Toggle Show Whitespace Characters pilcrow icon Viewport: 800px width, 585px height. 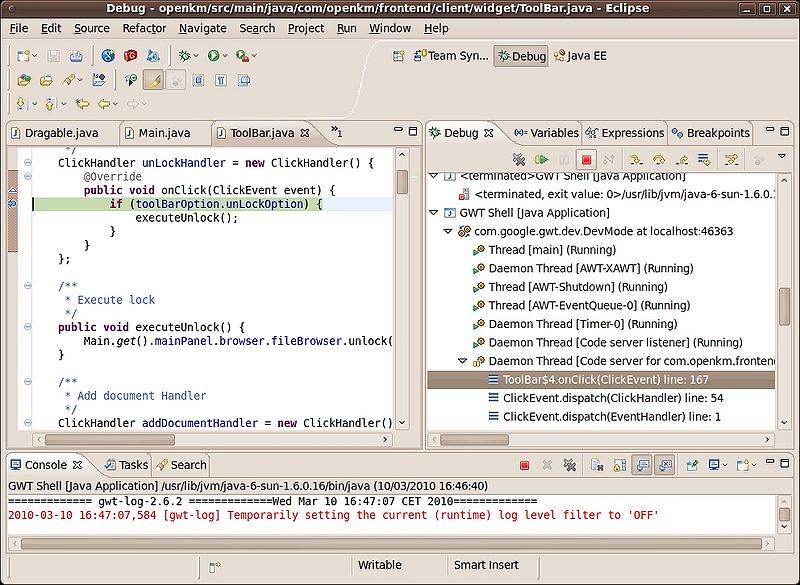point(221,80)
